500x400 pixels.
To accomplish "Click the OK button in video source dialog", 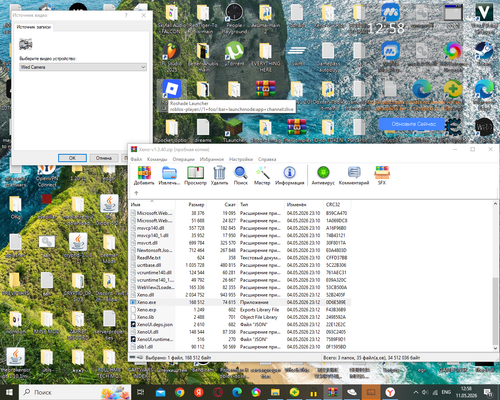I will tap(72, 158).
